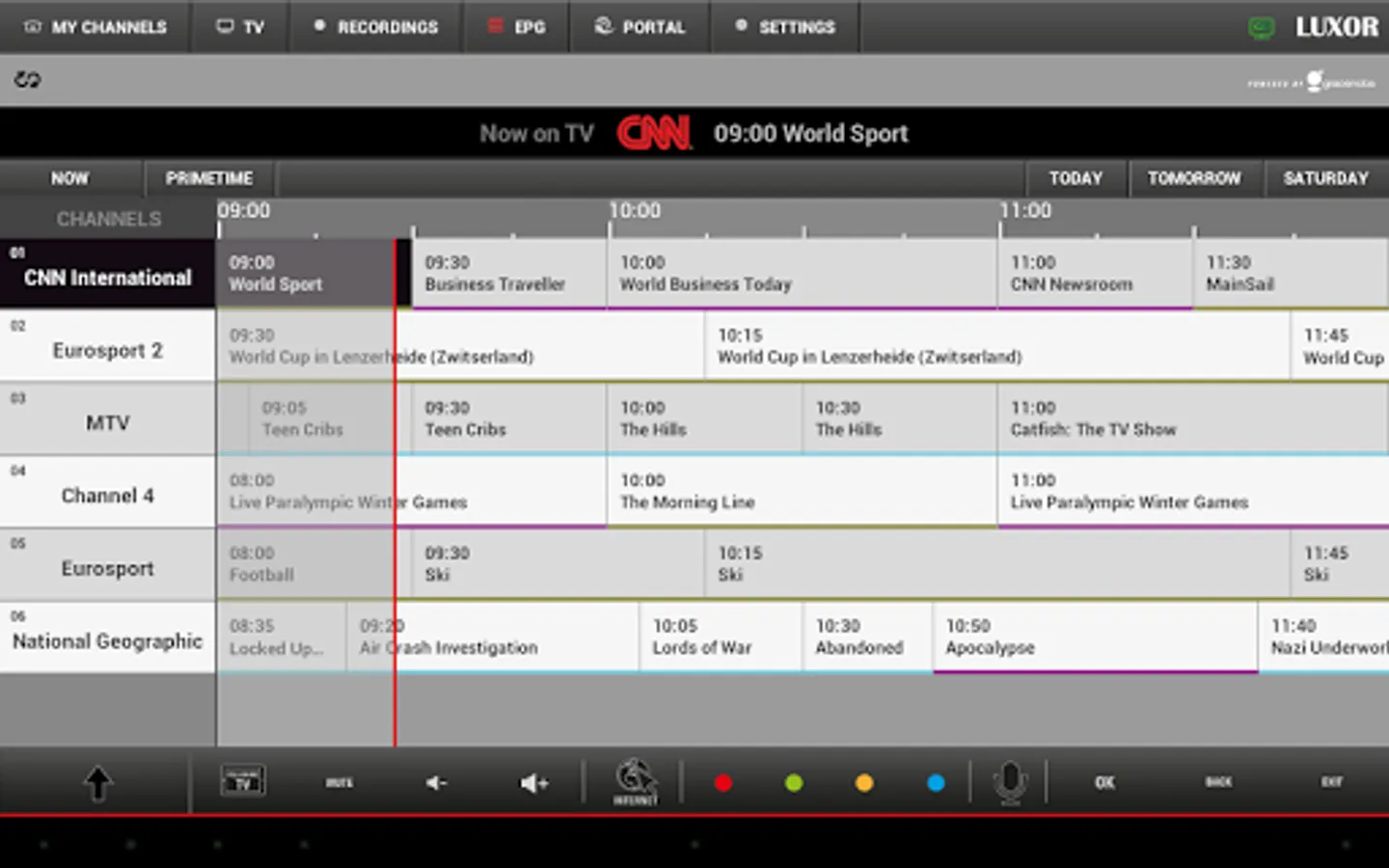The image size is (1389, 868).
Task: Select 10:05 Lords of War program
Action: (x=722, y=637)
